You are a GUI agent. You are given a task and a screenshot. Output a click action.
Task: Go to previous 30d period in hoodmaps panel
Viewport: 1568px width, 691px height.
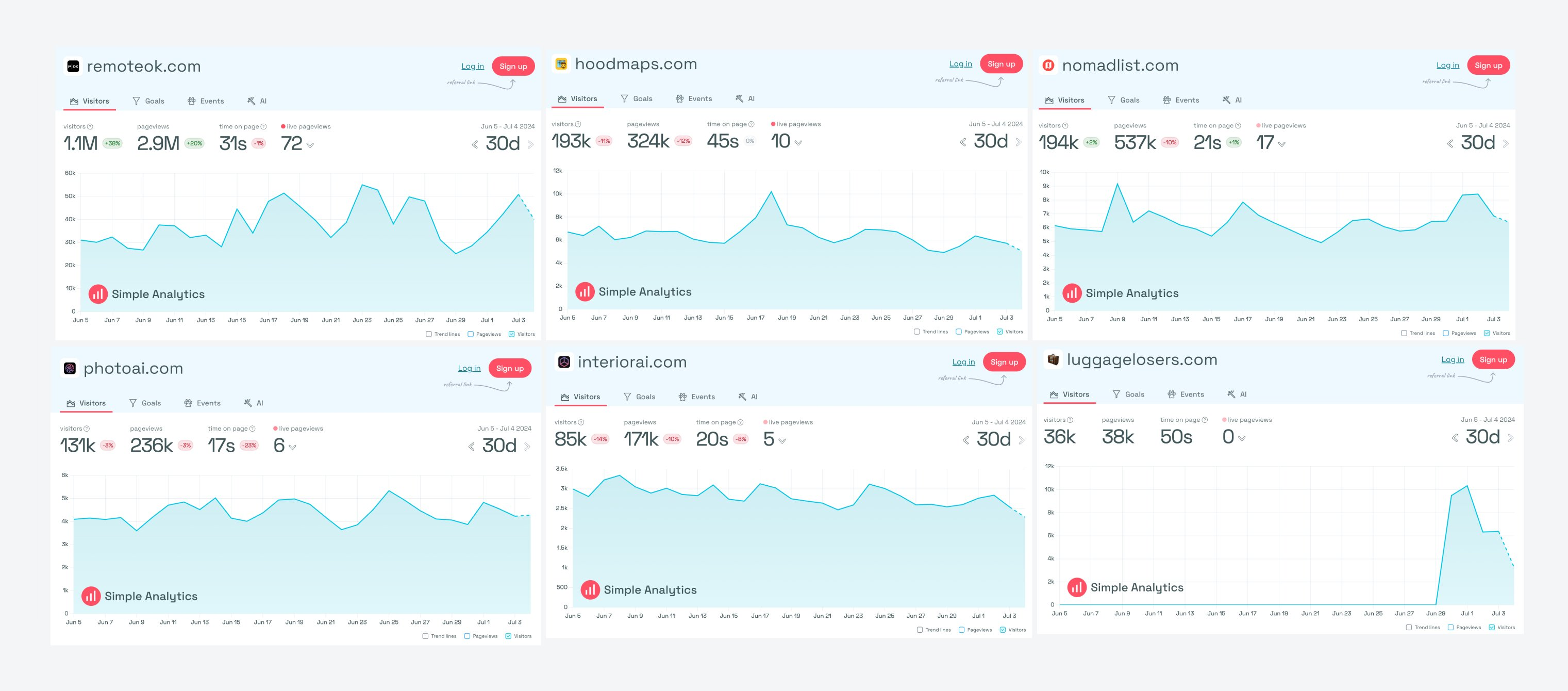(963, 142)
